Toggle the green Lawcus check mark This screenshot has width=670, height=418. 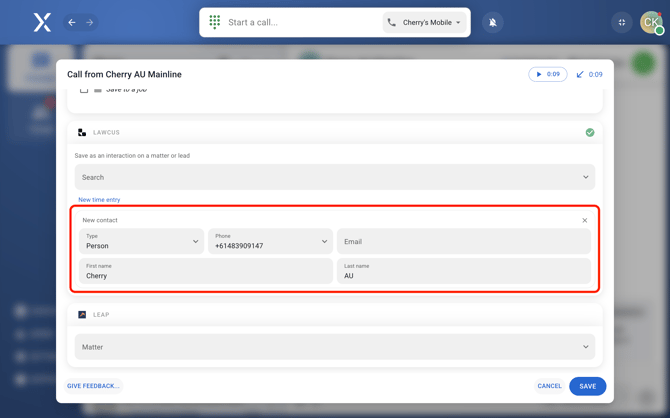(x=590, y=132)
